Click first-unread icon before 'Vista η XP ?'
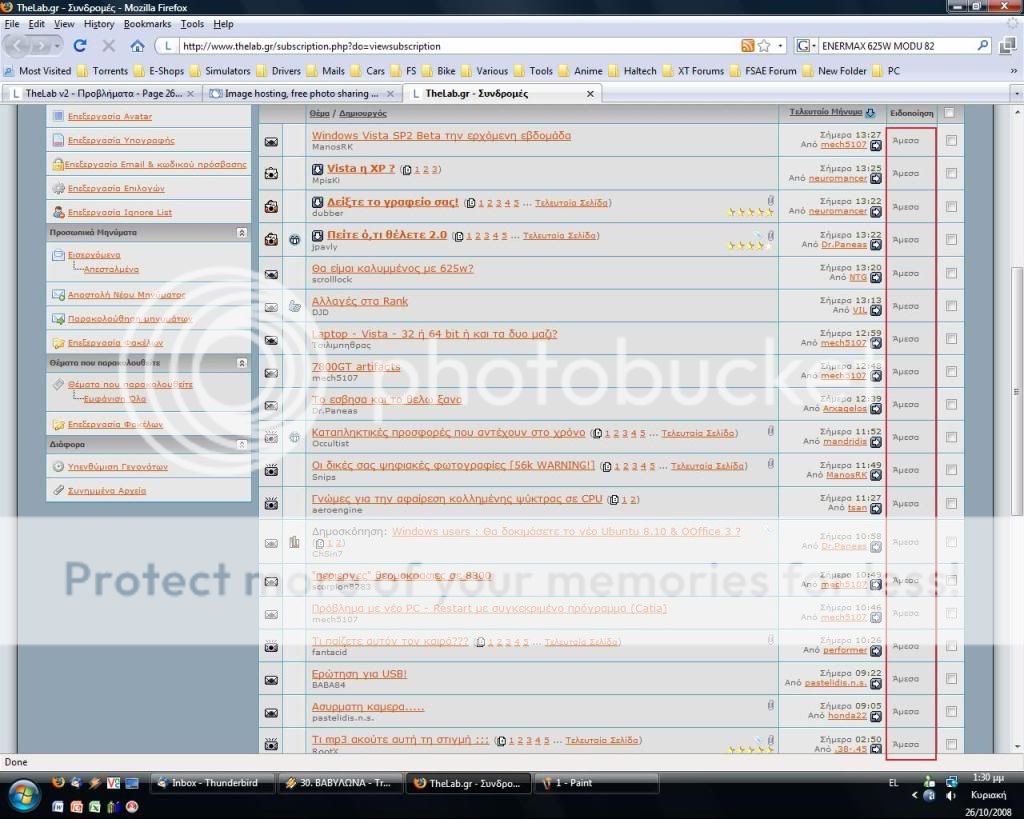The height and width of the screenshot is (819, 1024). [318, 169]
